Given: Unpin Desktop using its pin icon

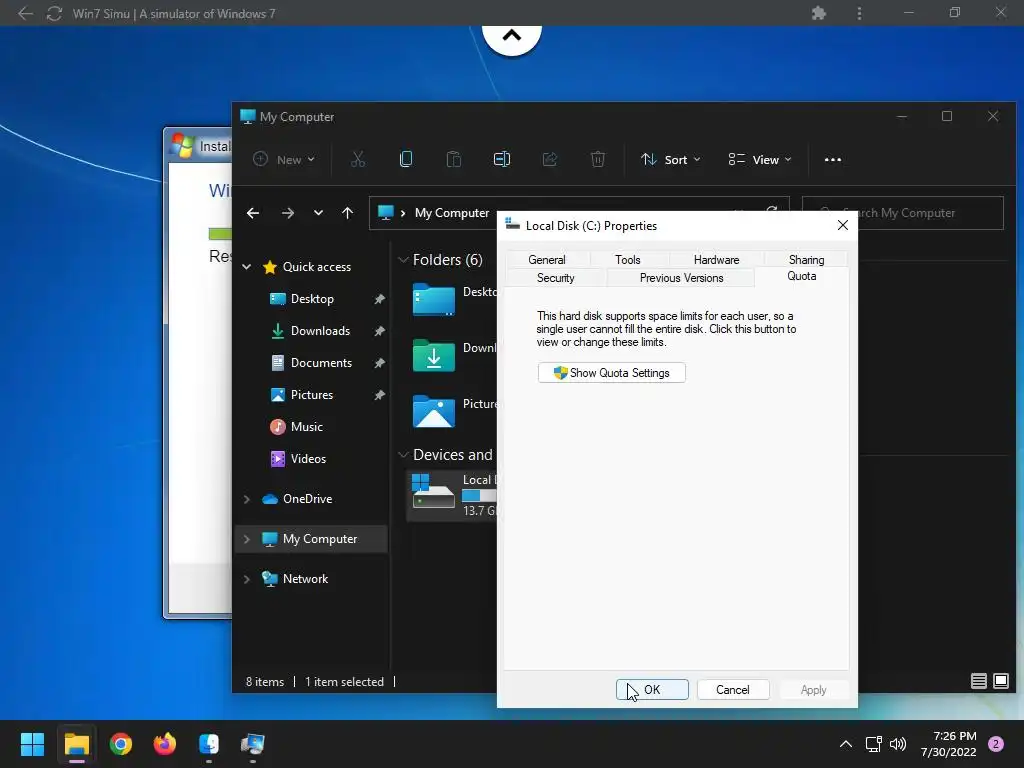Looking at the screenshot, I should pos(379,299).
